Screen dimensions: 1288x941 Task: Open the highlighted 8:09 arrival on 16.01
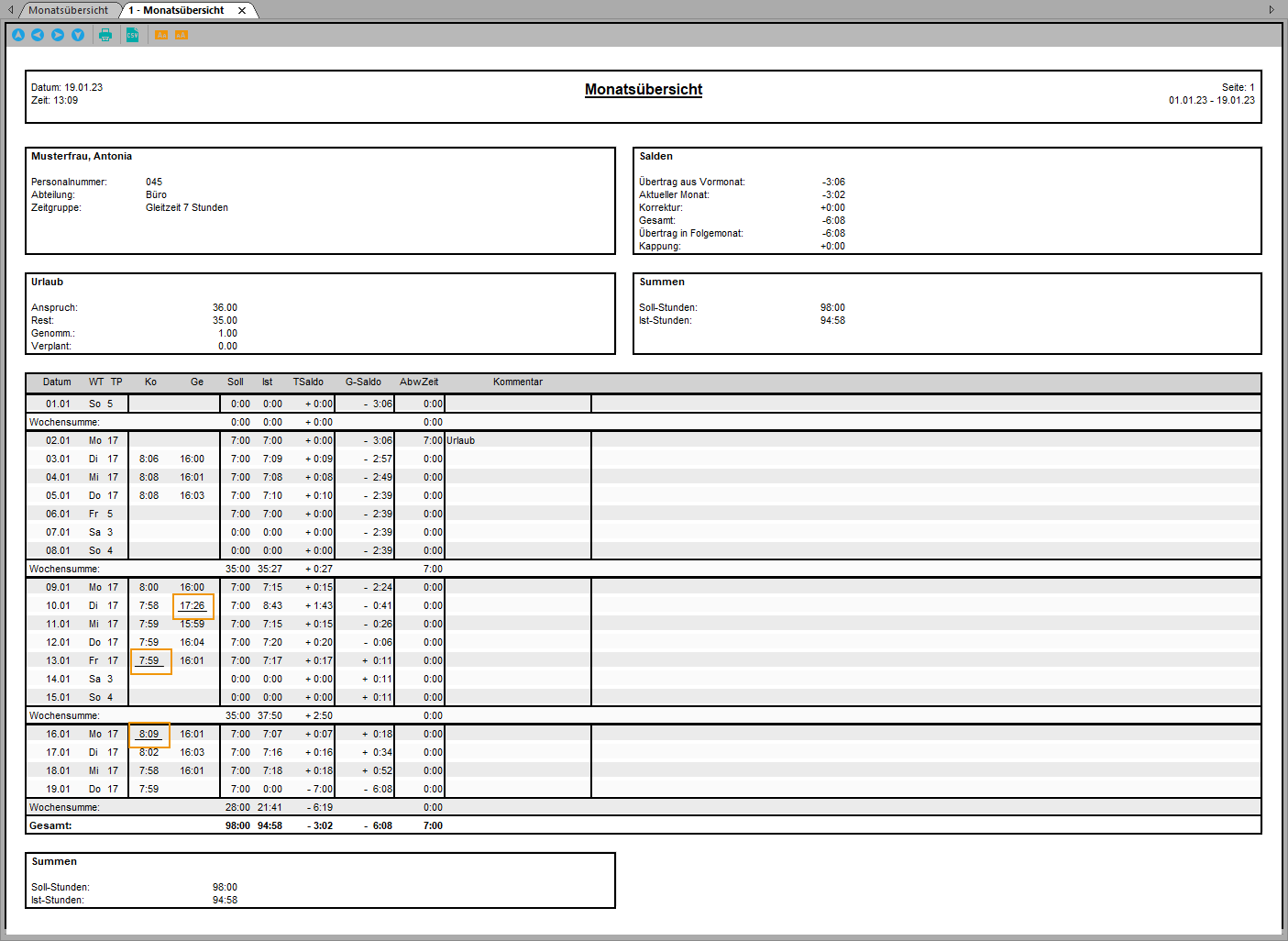pyautogui.click(x=149, y=734)
